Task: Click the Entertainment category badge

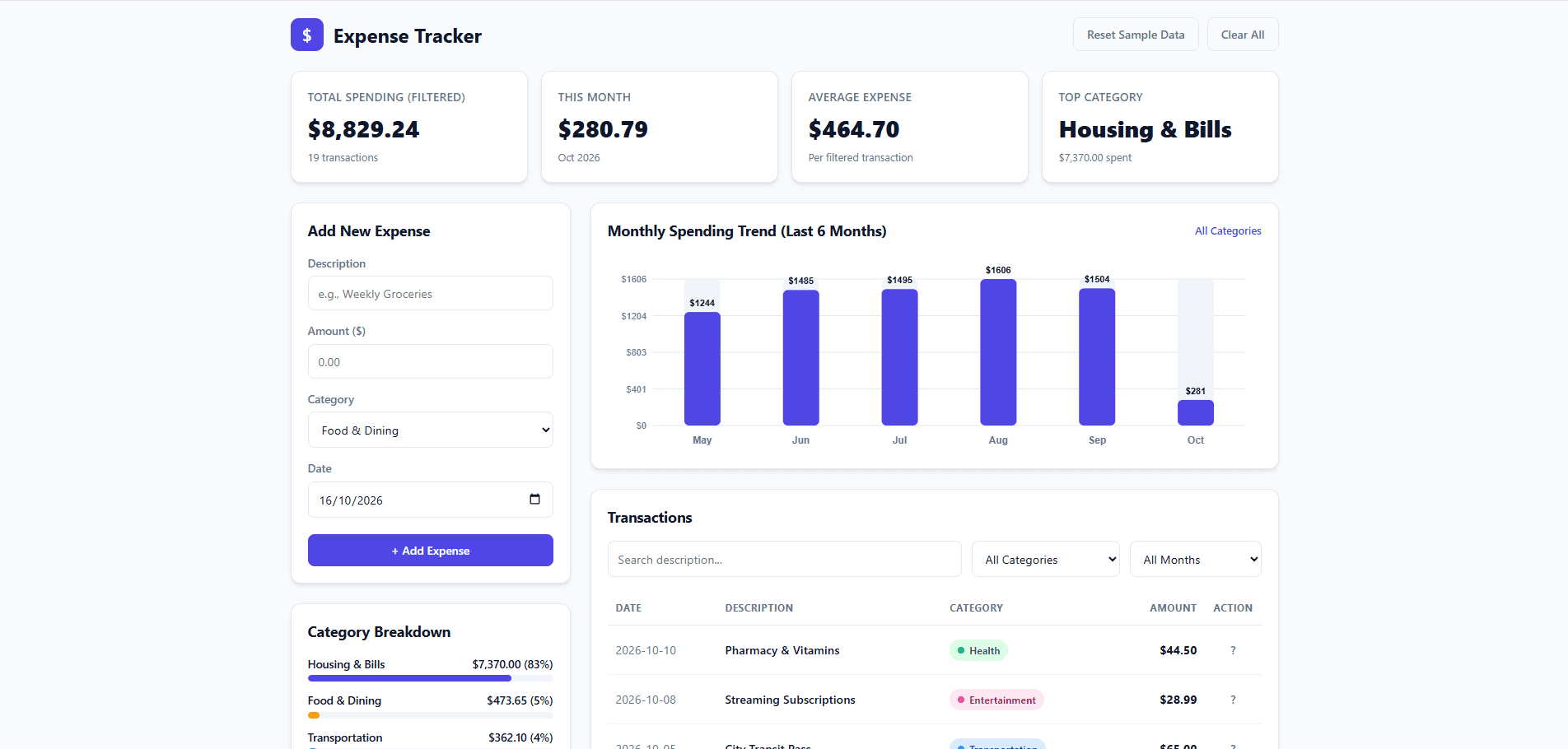Action: click(x=996, y=700)
